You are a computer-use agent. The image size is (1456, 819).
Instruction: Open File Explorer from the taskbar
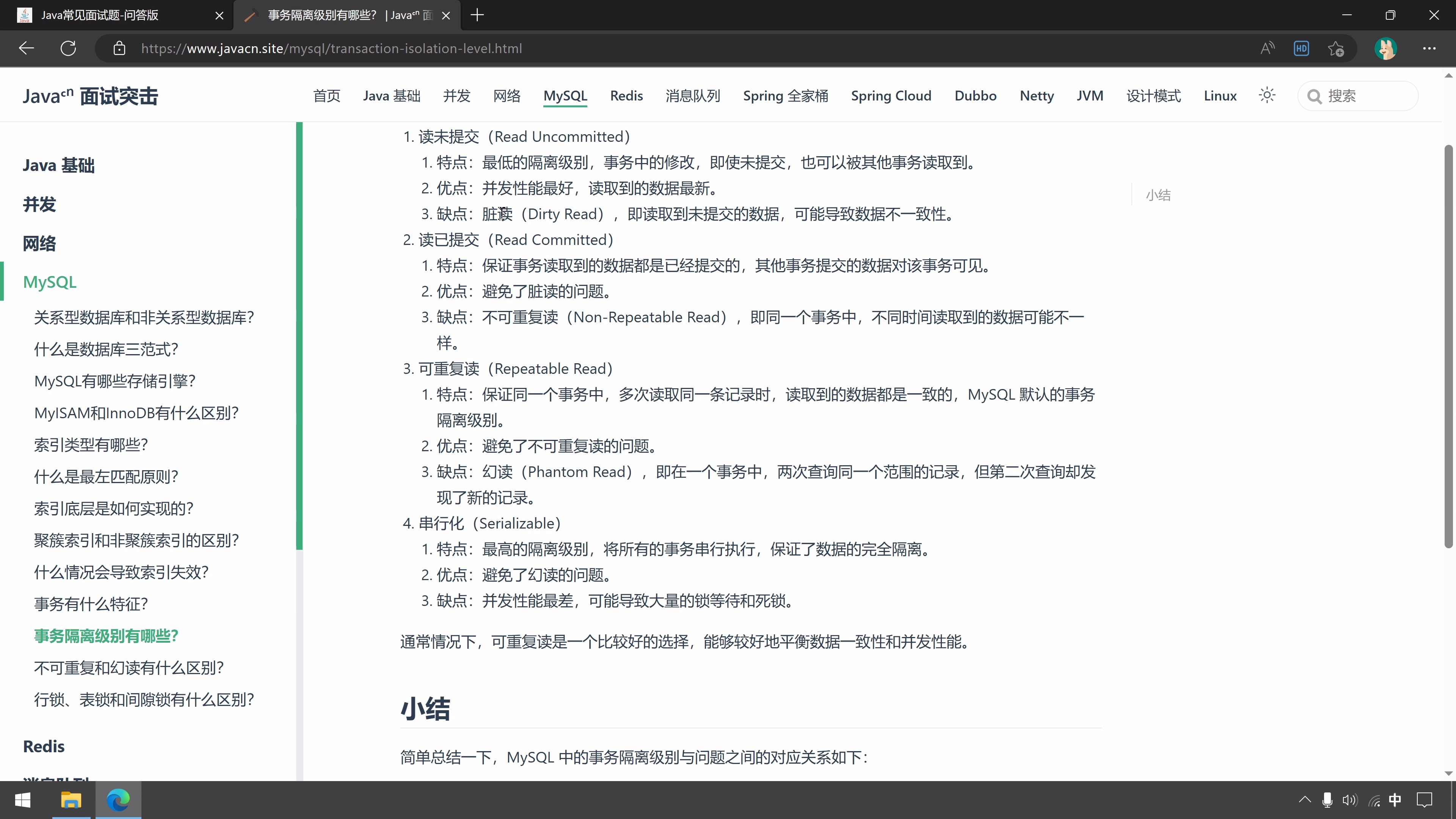click(x=71, y=800)
